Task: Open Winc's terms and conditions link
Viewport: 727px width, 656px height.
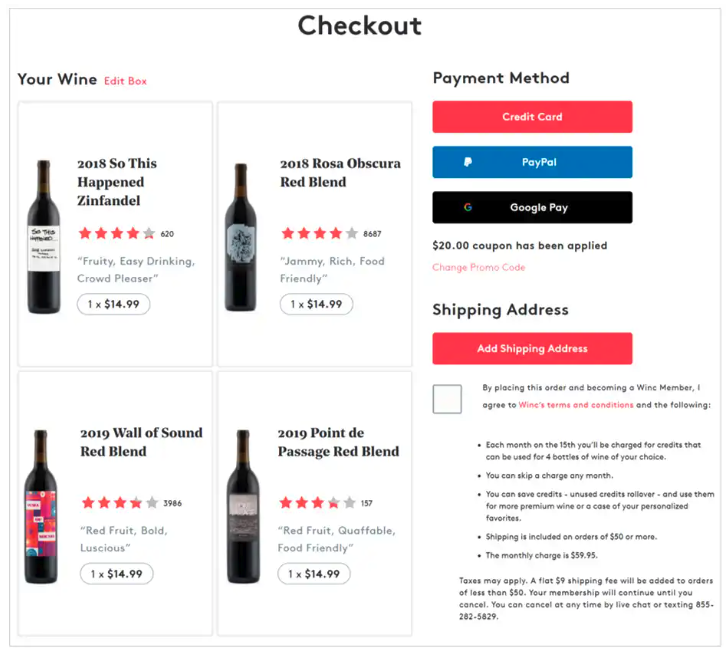Action: pyautogui.click(x=576, y=405)
